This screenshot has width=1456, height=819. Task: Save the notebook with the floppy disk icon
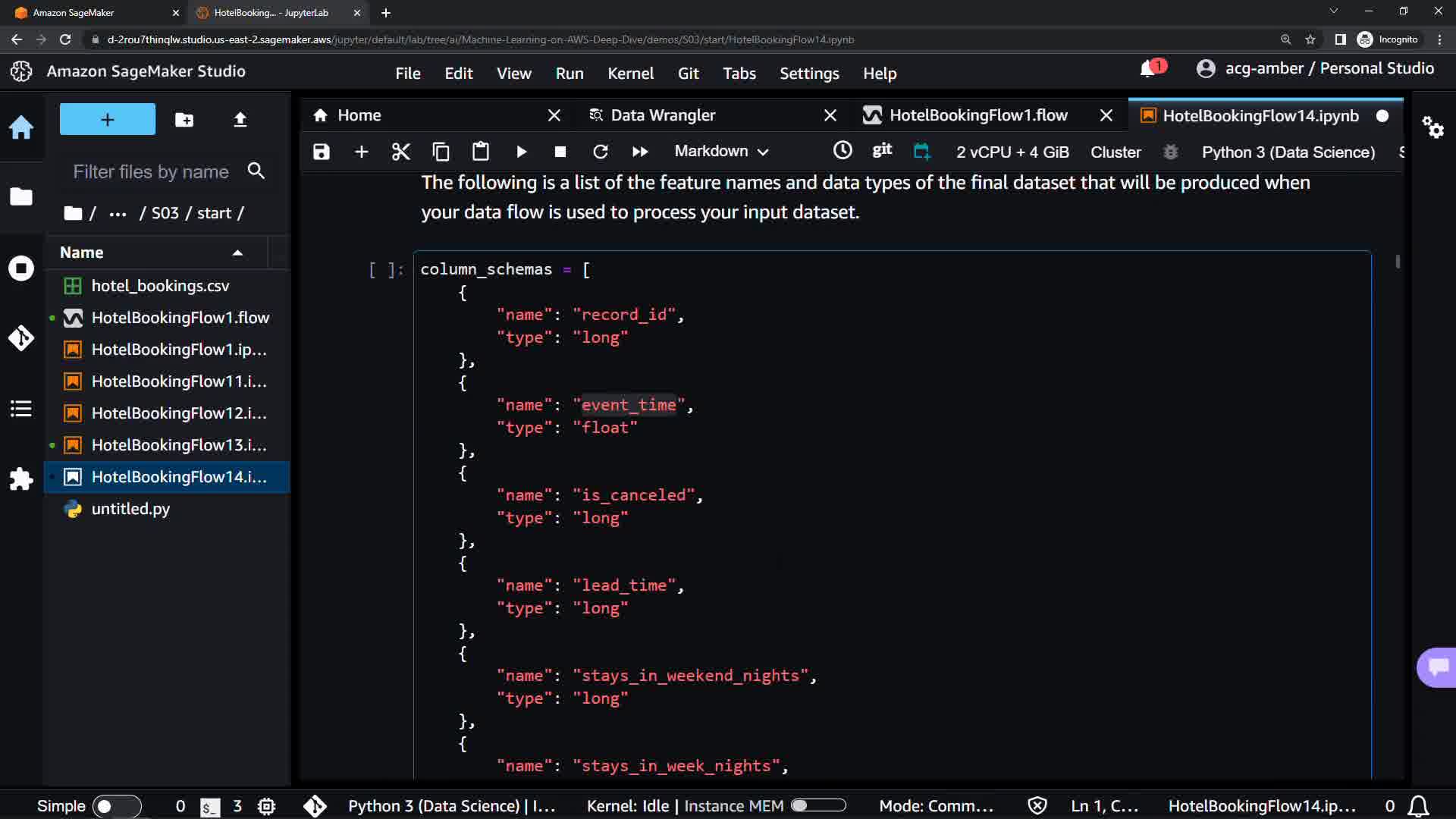click(322, 152)
